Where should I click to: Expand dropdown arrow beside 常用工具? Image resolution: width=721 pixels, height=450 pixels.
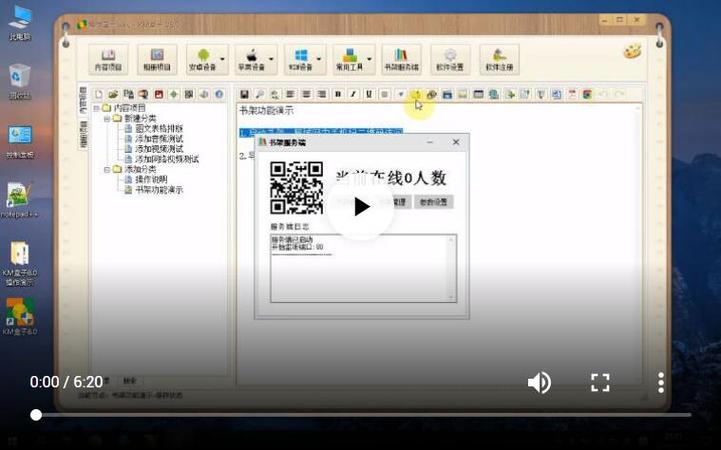tap(369, 59)
